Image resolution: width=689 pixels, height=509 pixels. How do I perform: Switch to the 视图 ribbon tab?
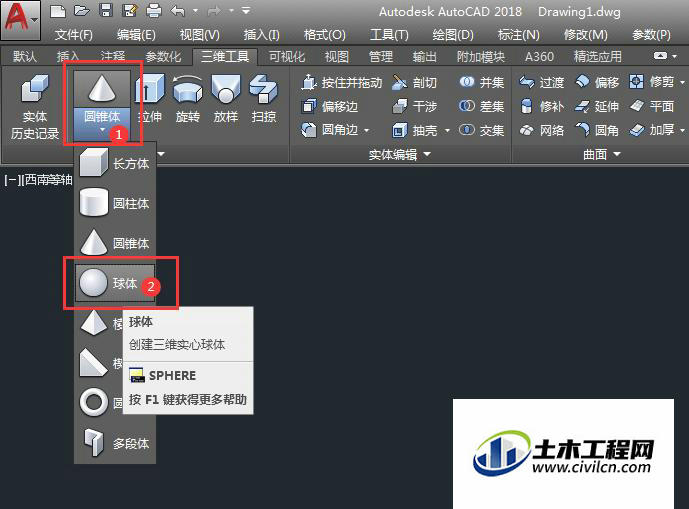click(x=337, y=56)
